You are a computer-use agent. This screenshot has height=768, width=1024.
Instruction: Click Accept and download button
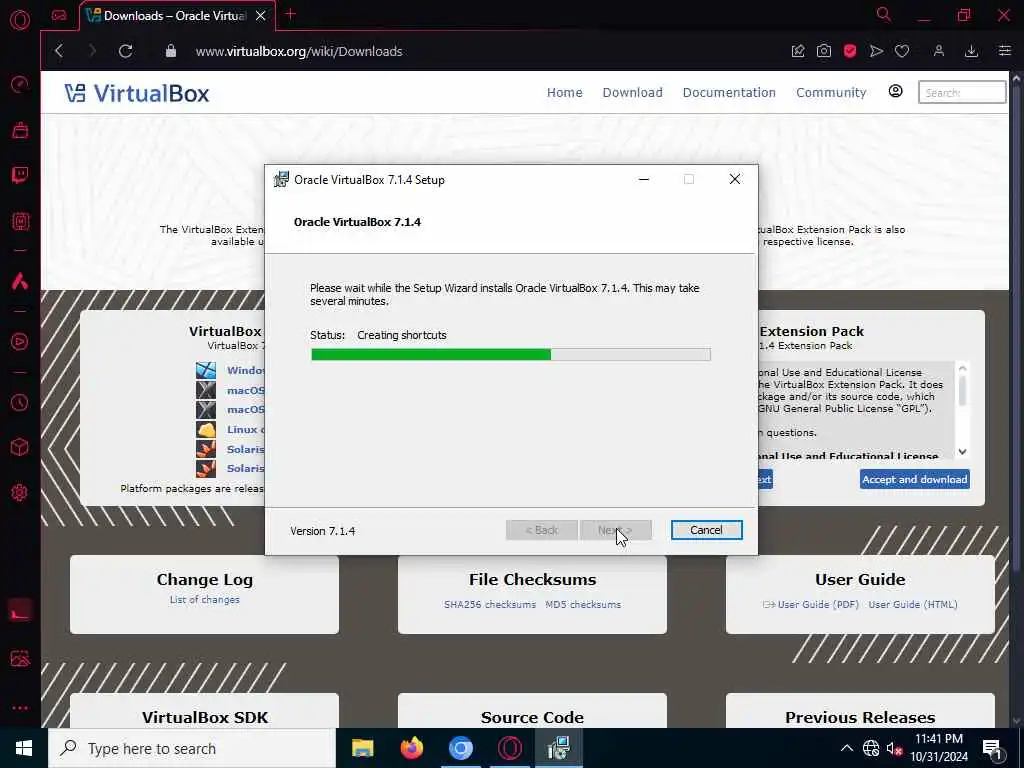click(x=914, y=479)
